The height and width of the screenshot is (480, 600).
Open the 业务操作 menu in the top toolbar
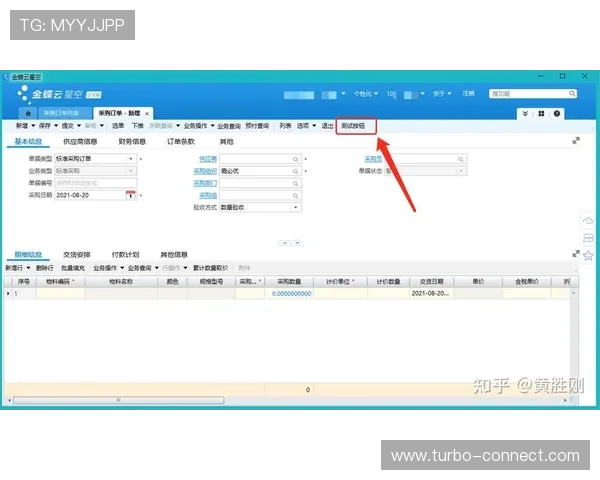point(199,126)
